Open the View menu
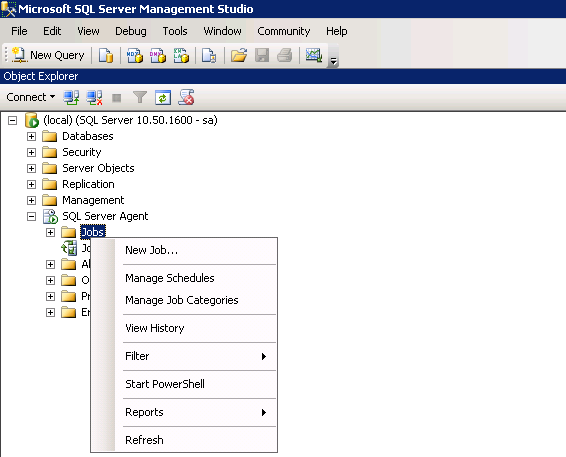Screen dimensions: 566x457 coord(88,31)
